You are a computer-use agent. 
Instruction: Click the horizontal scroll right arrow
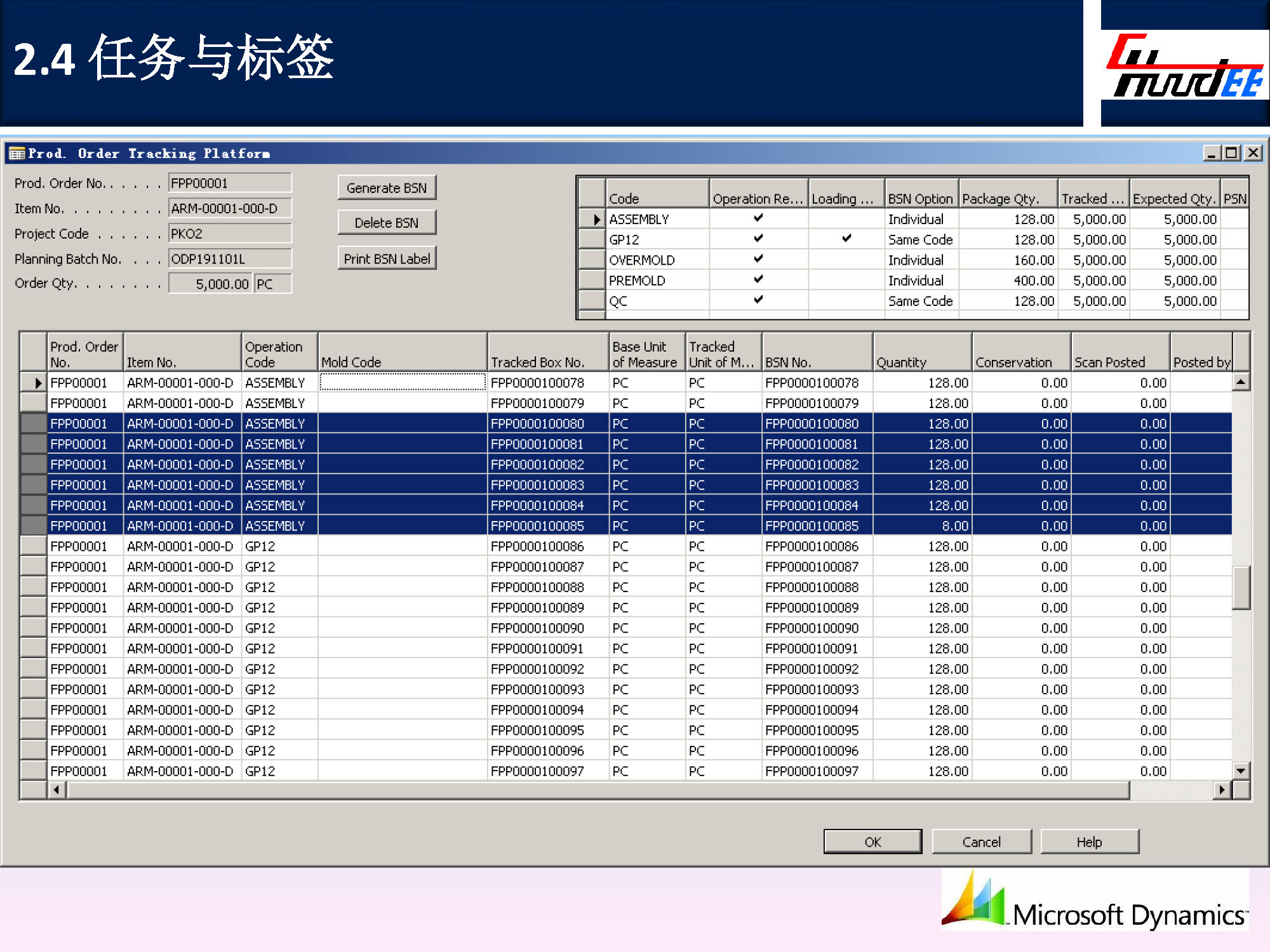1221,790
